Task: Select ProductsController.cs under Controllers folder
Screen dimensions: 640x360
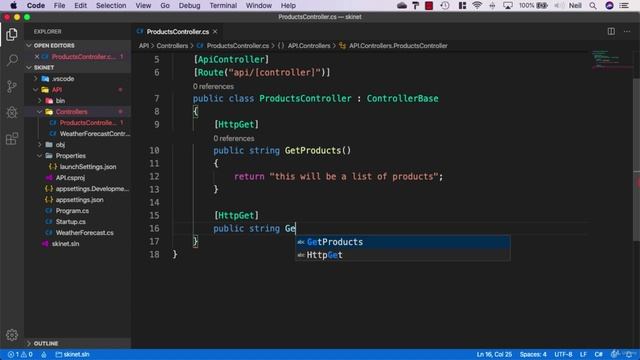Action: (x=88, y=122)
